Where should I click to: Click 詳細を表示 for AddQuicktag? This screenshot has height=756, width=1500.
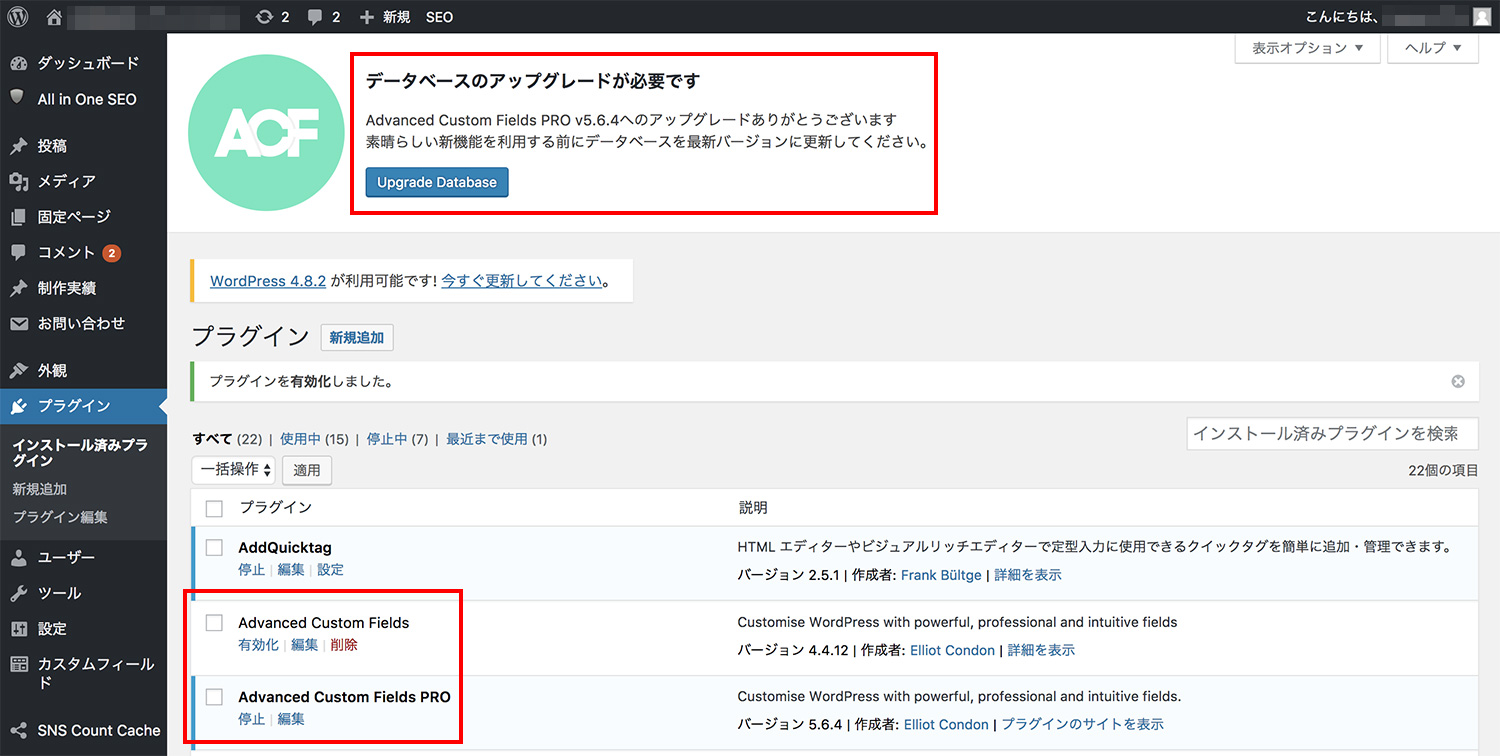[x=1028, y=575]
